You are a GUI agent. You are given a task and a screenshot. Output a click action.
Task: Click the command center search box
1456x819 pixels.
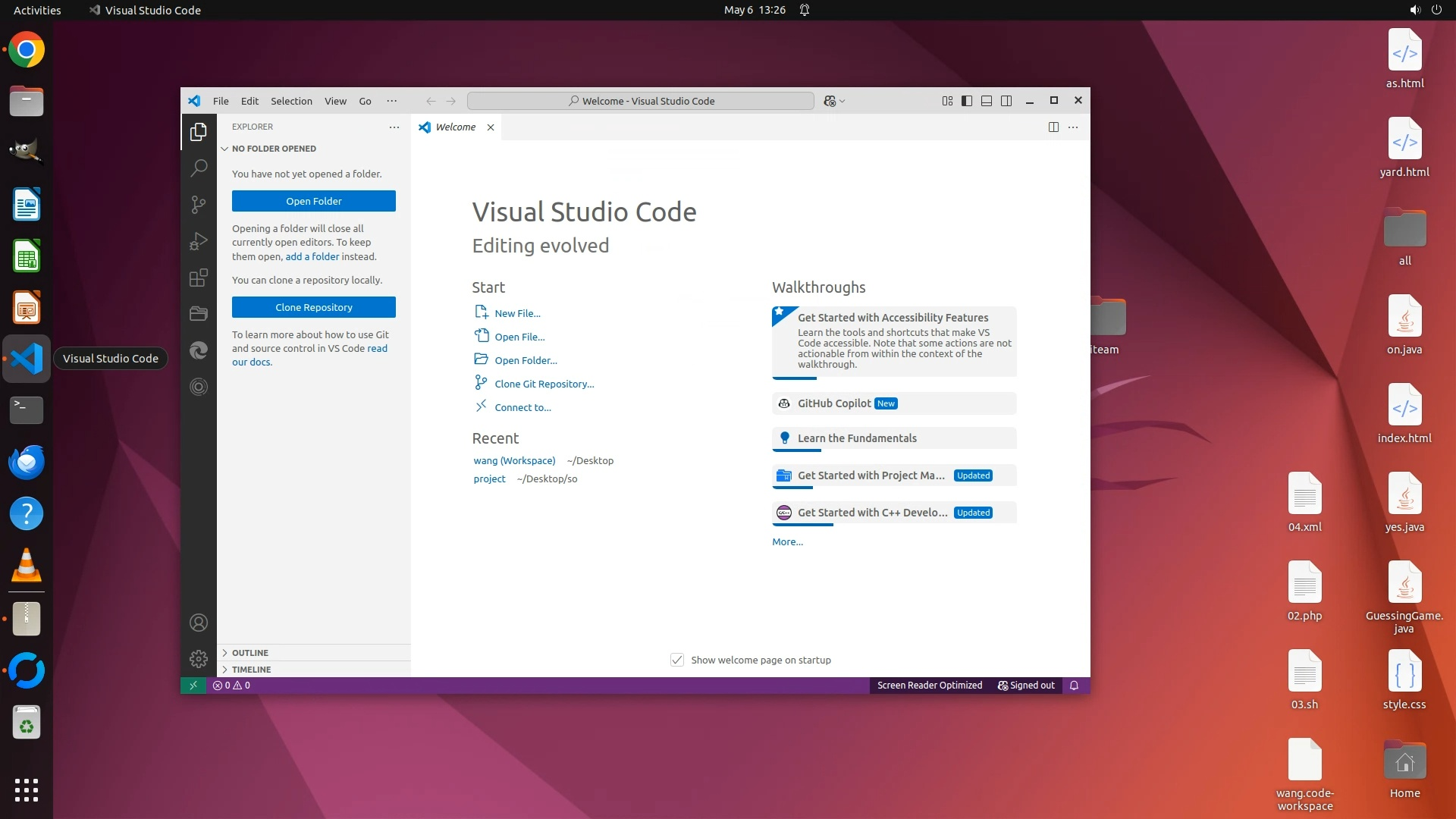[x=641, y=101]
